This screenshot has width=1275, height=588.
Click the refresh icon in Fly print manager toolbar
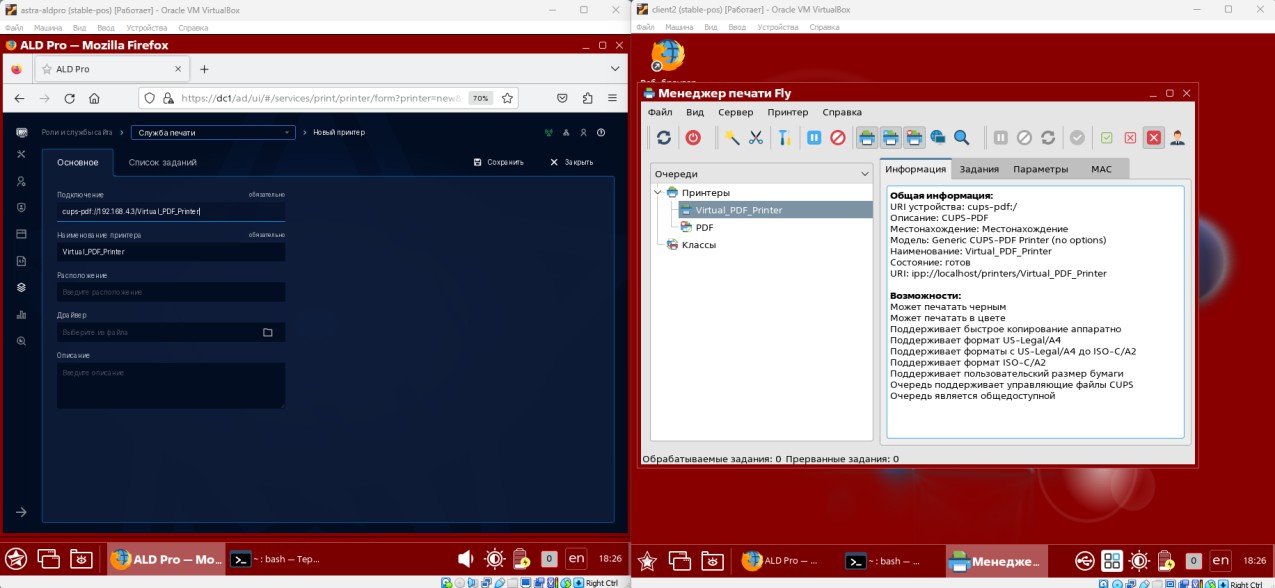663,138
